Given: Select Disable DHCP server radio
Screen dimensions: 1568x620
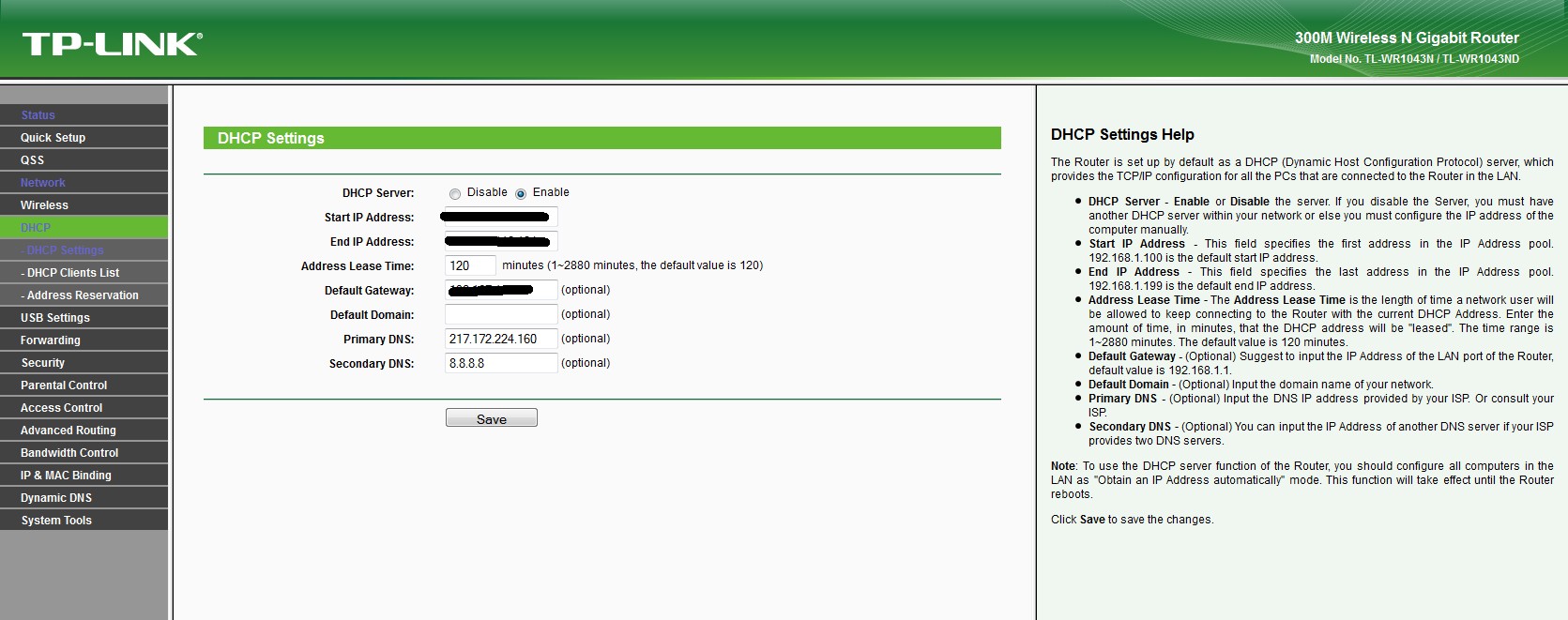Looking at the screenshot, I should click(x=455, y=194).
